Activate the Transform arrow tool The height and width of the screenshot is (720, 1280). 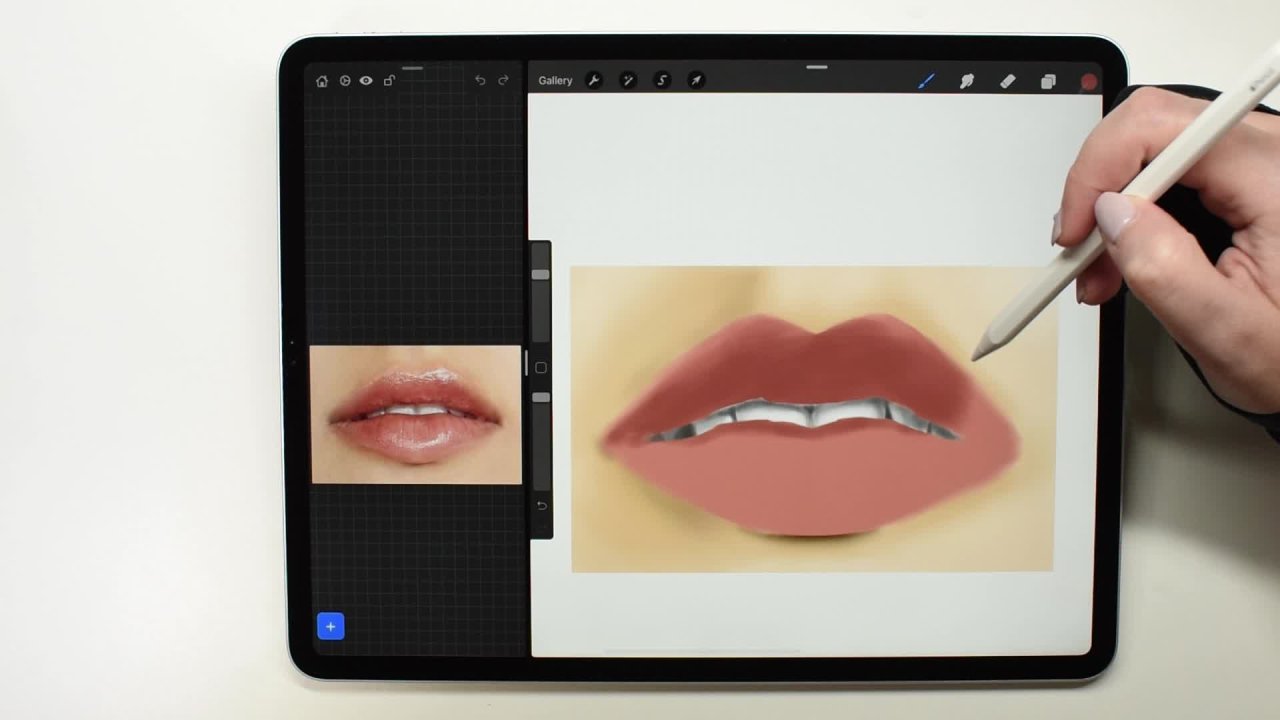click(x=696, y=81)
